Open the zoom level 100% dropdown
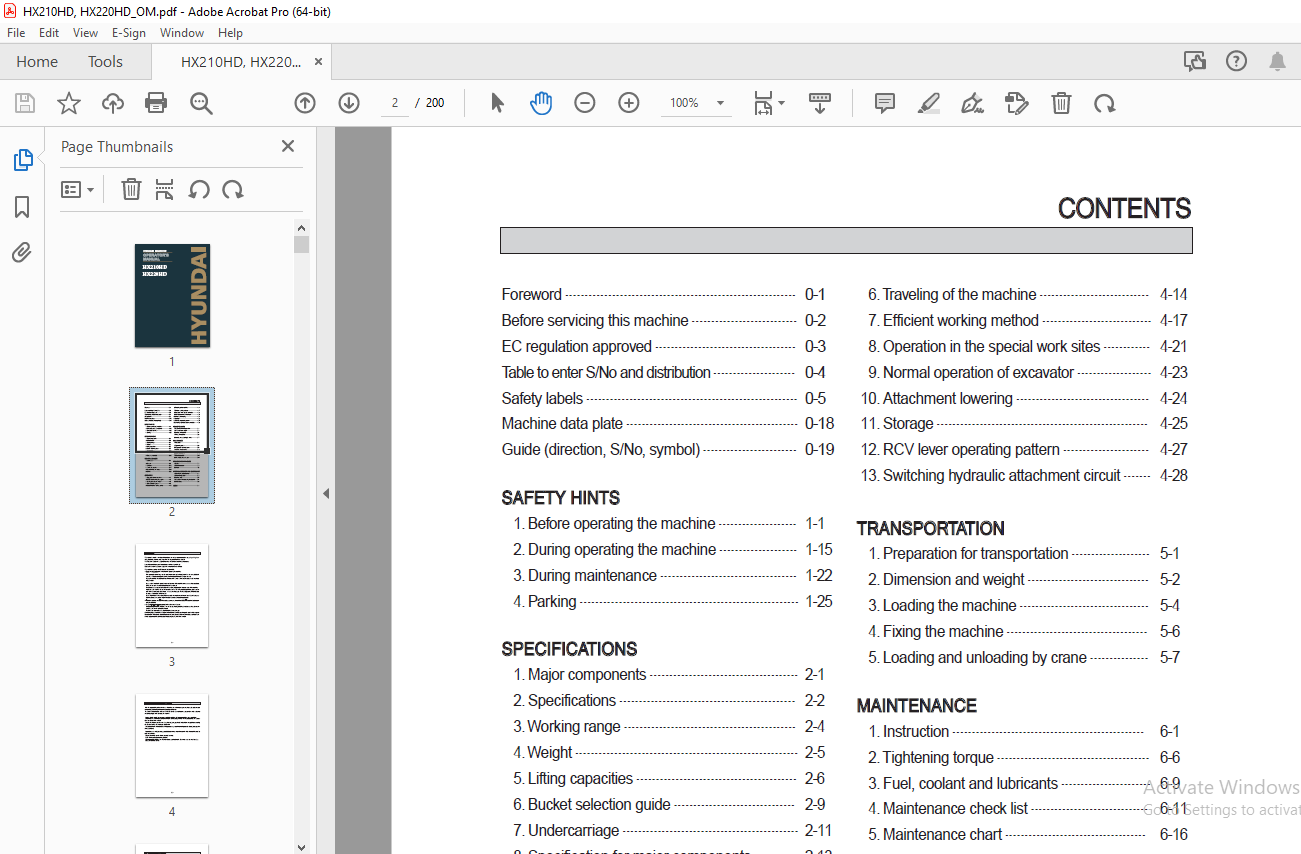 coord(720,103)
